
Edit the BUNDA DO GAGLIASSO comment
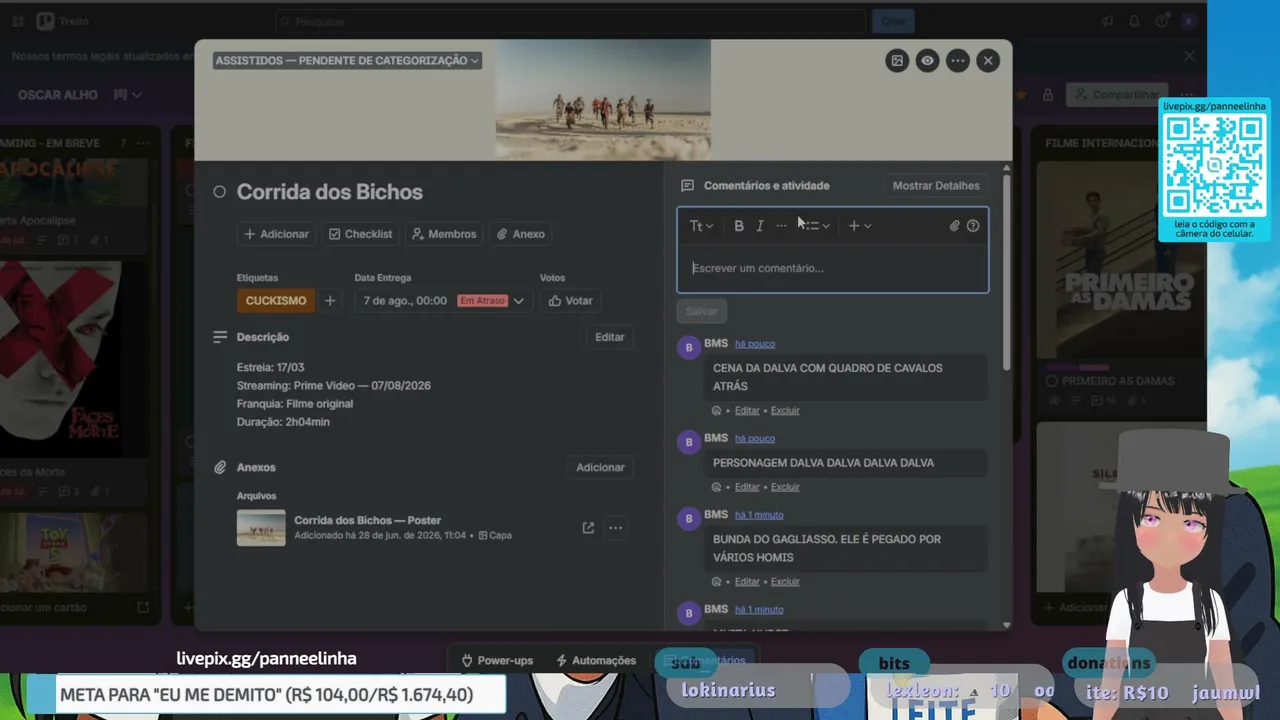747,582
